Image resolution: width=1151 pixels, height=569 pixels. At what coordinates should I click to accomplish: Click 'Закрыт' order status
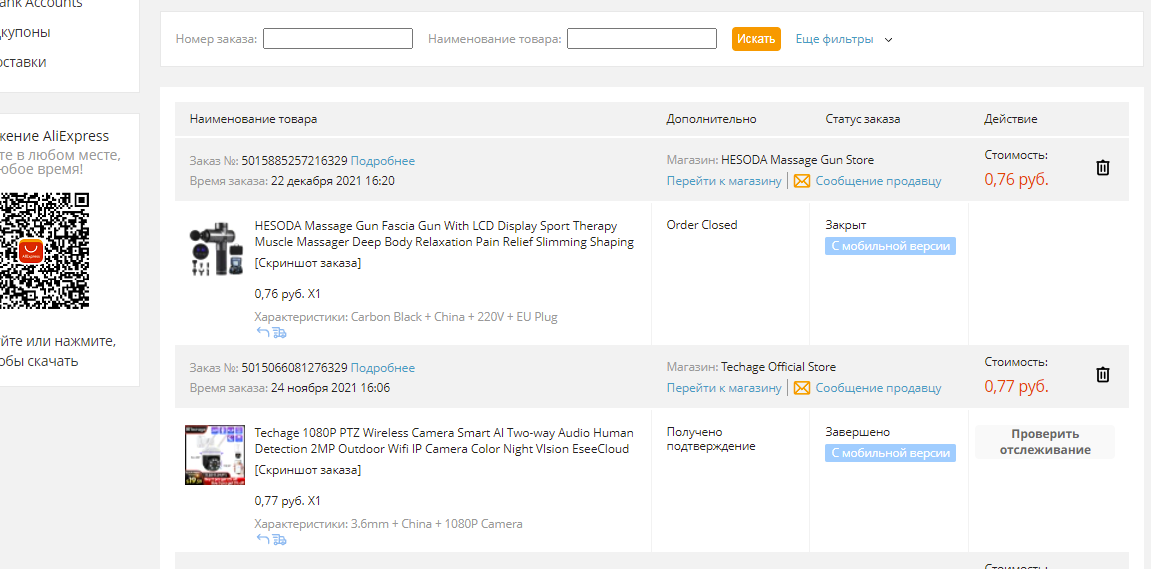click(846, 225)
